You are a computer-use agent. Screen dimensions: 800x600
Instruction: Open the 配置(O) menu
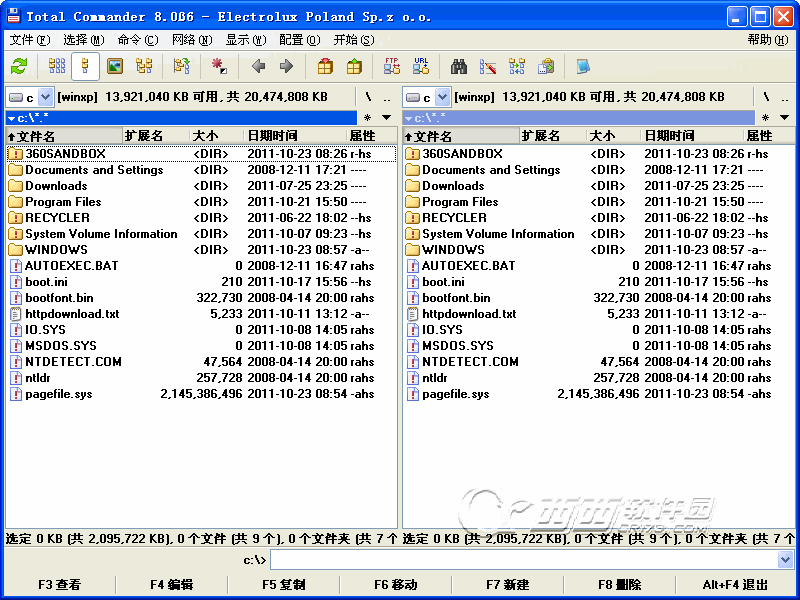pos(300,40)
